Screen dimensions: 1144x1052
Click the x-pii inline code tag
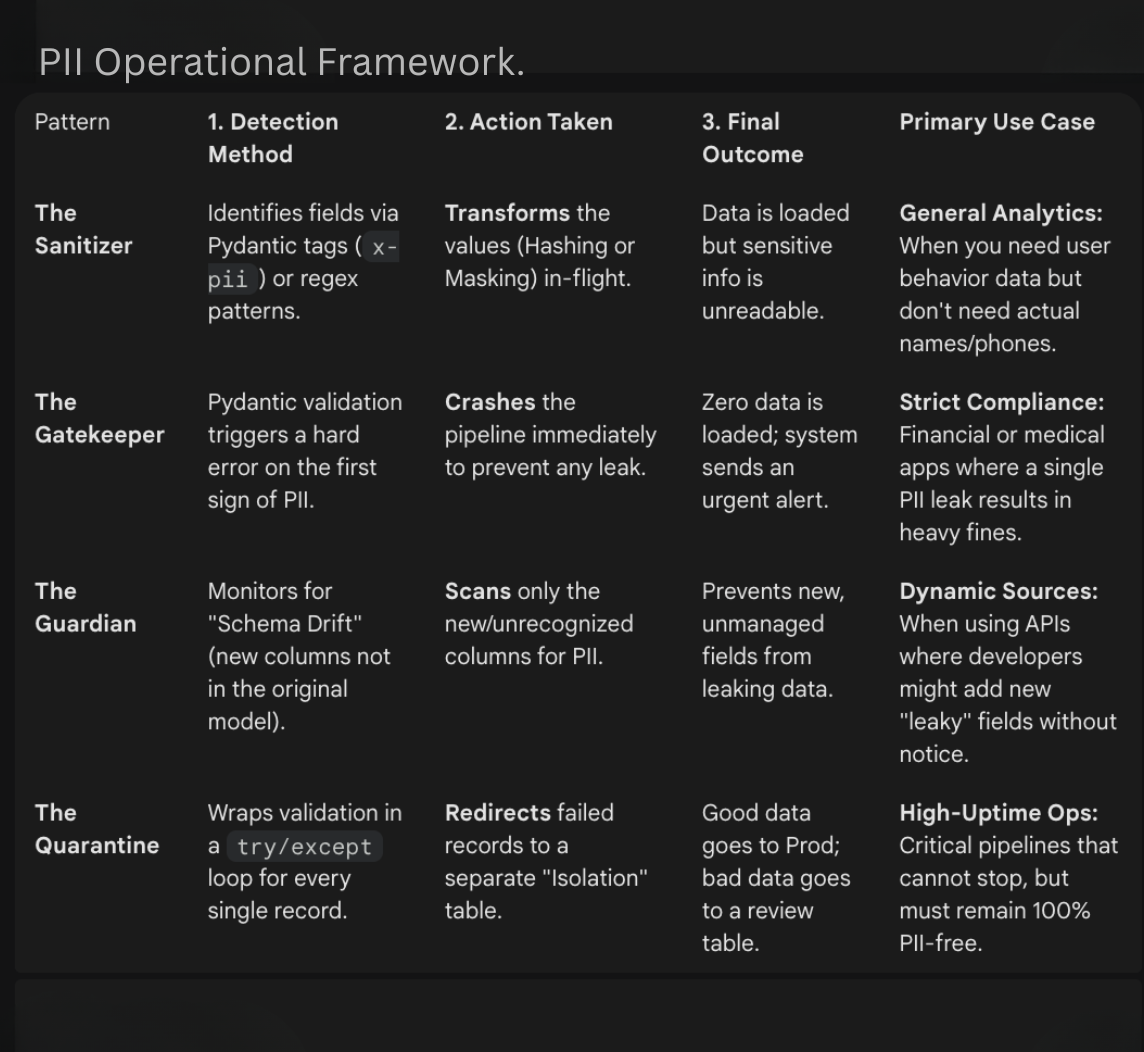pyautogui.click(x=303, y=263)
